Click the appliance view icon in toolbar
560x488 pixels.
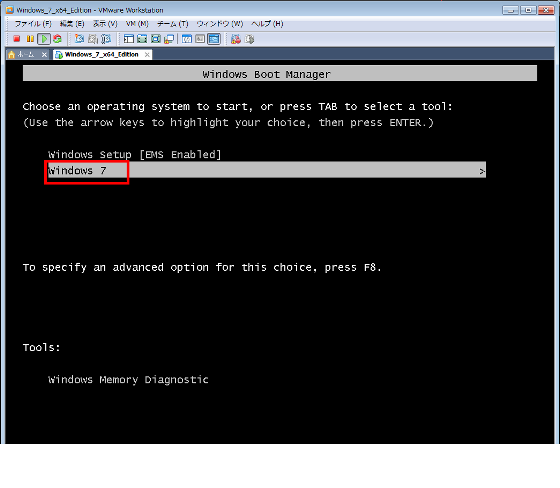click(x=200, y=39)
